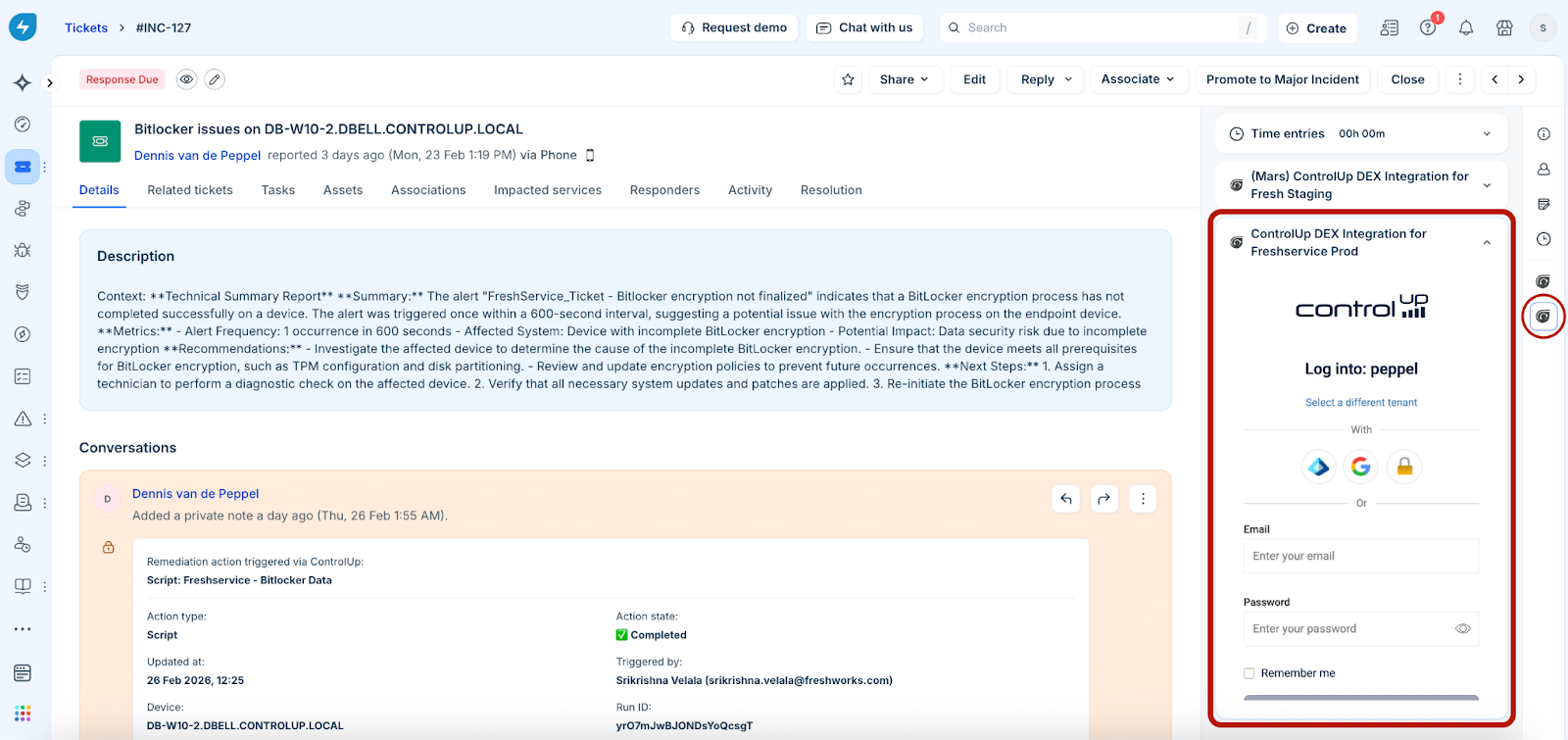This screenshot has width=1568, height=740.
Task: Click reply arrow on Dennis's private note
Action: (1066, 499)
